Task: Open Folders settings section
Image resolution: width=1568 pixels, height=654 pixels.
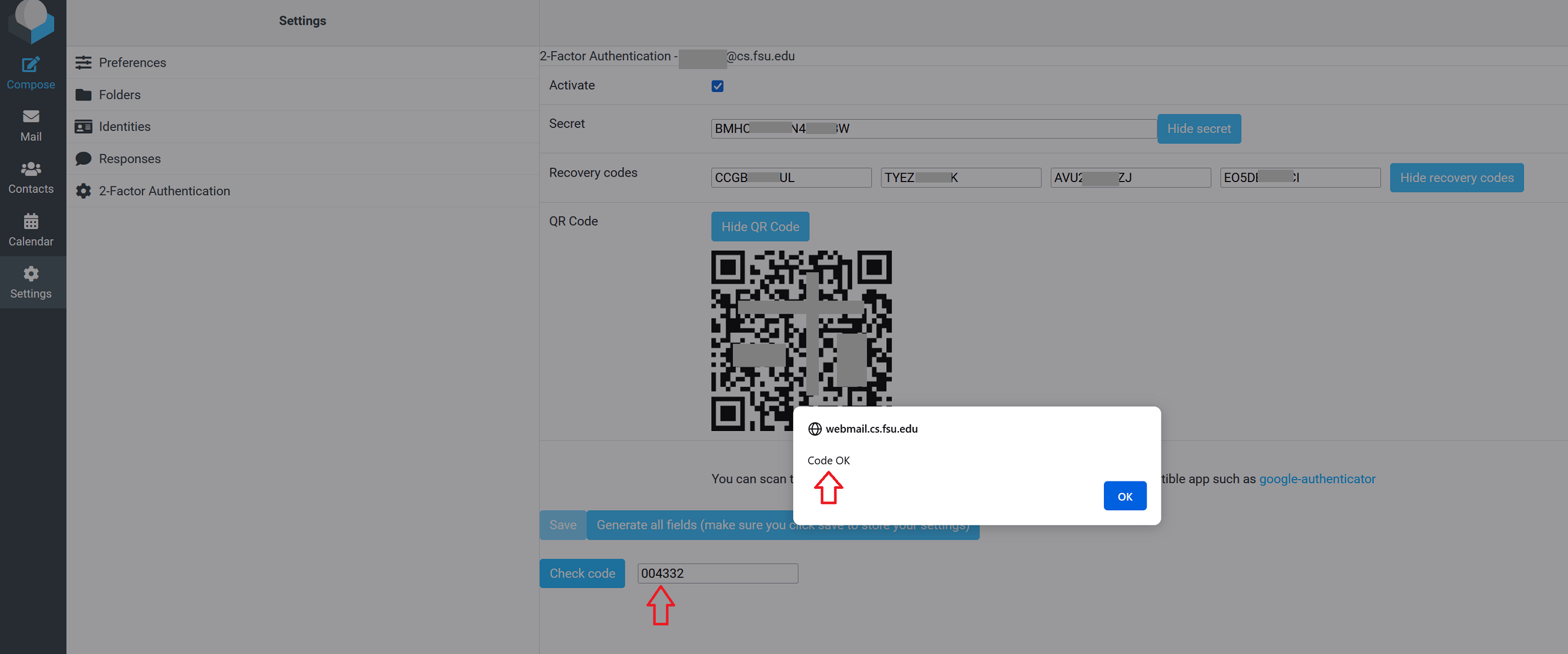Action: (302, 95)
